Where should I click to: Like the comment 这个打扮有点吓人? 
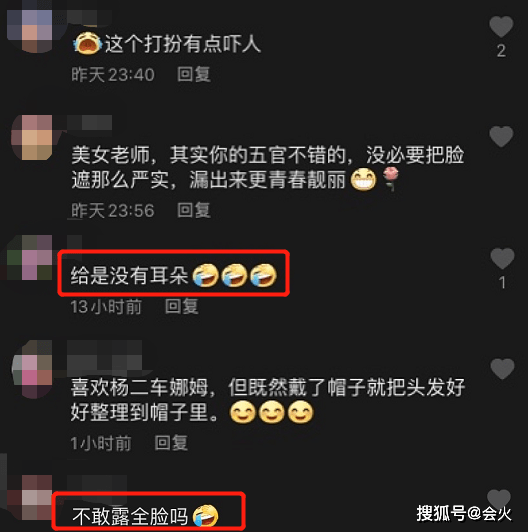click(x=501, y=26)
